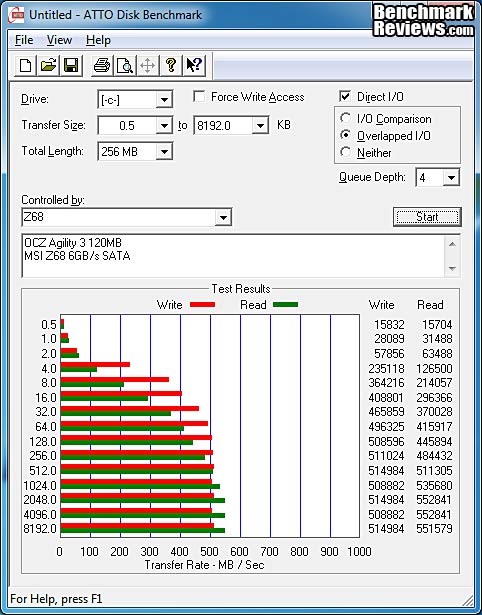Open the View menu
The height and width of the screenshot is (615, 482).
pyautogui.click(x=59, y=40)
